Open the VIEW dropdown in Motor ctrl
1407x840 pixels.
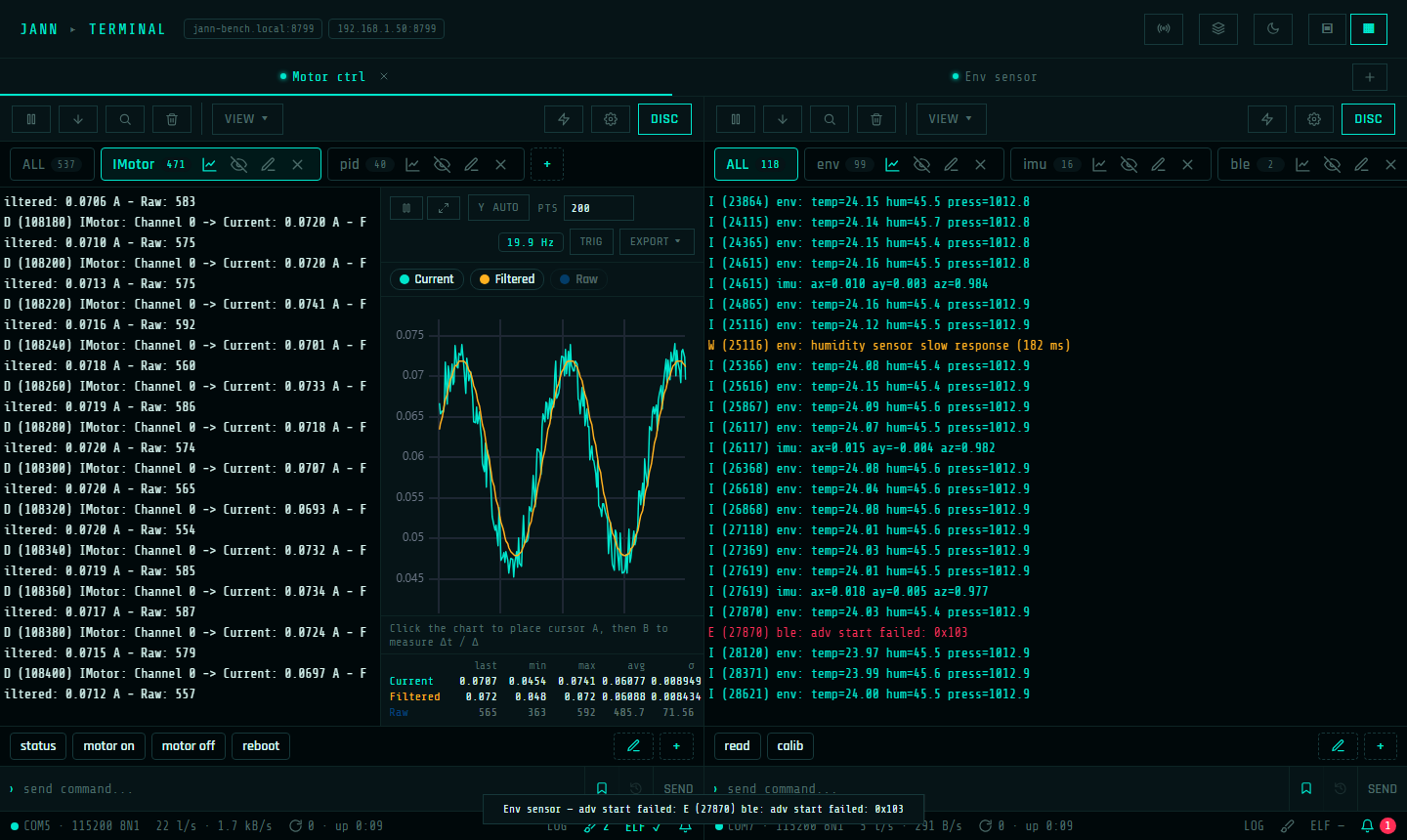click(x=247, y=119)
